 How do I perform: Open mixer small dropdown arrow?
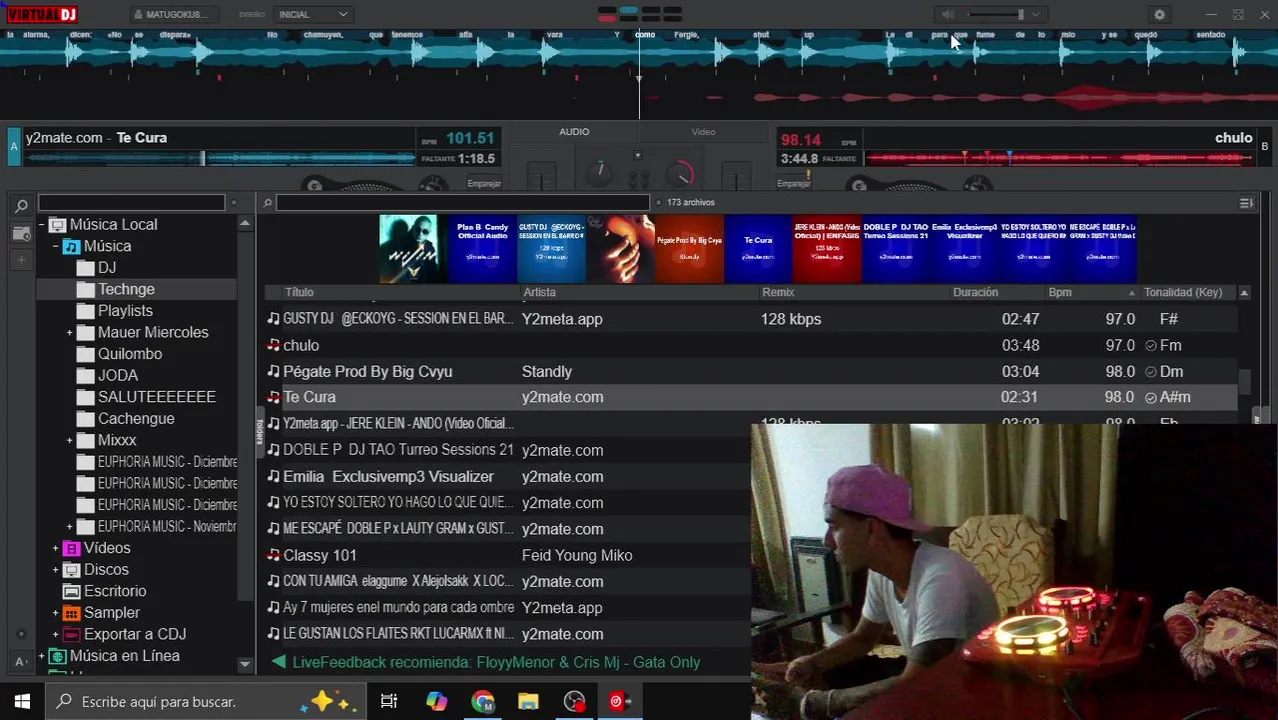(x=638, y=155)
